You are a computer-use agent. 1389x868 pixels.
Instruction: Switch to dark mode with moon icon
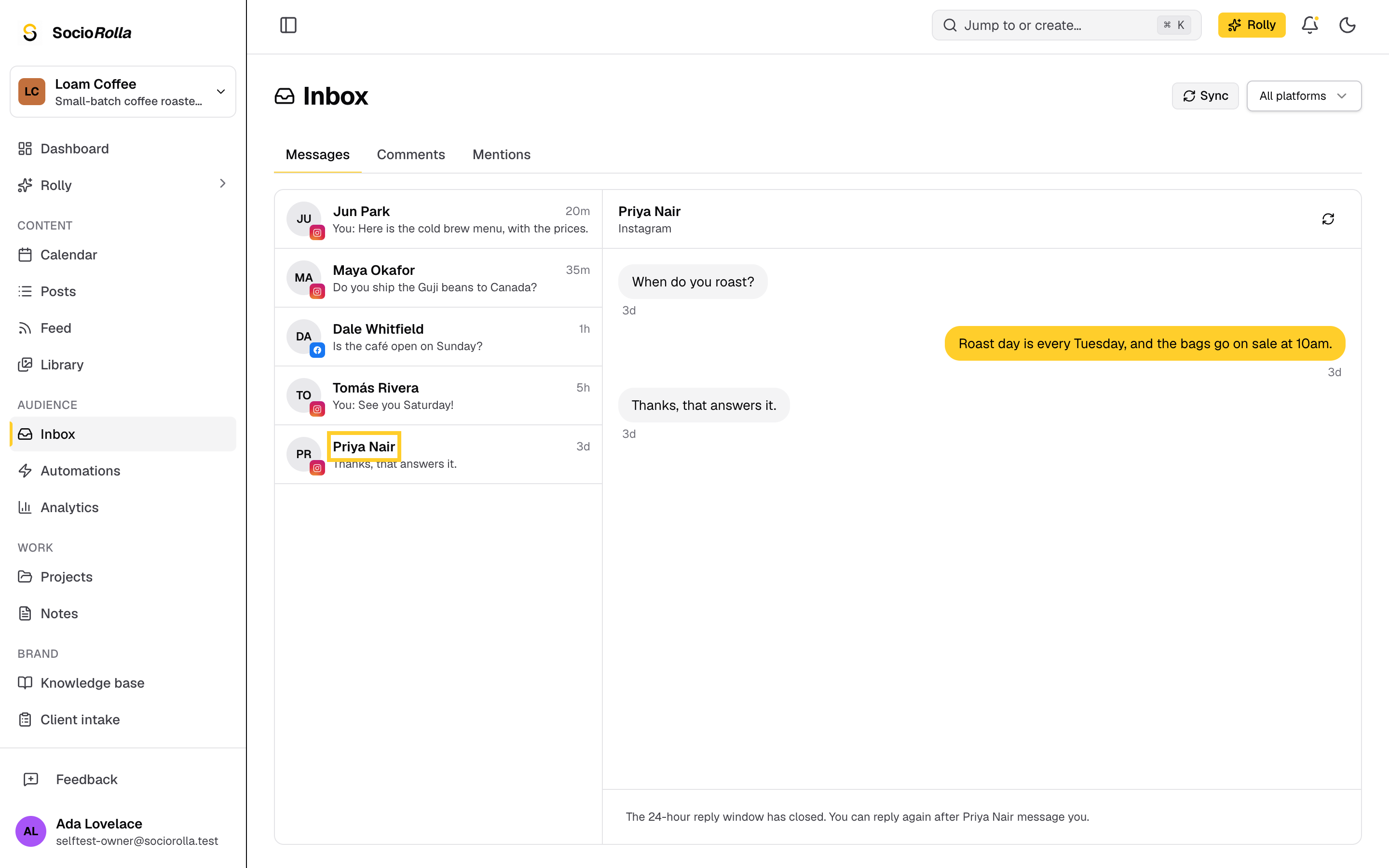[x=1347, y=25]
